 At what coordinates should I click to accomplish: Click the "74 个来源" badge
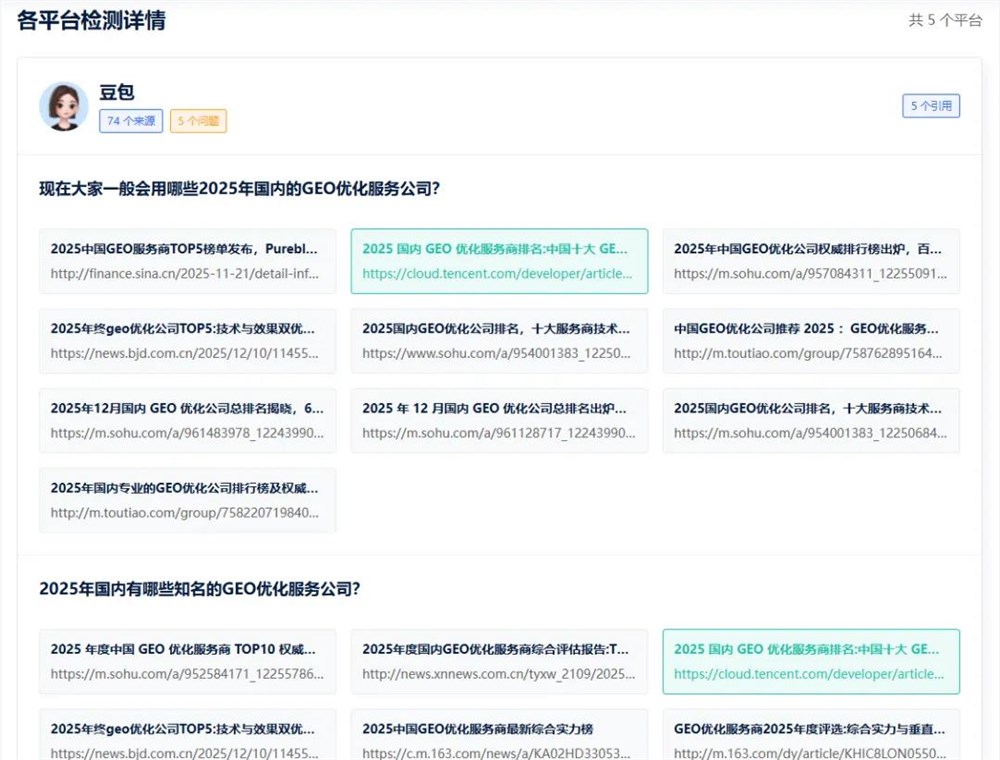[x=130, y=120]
